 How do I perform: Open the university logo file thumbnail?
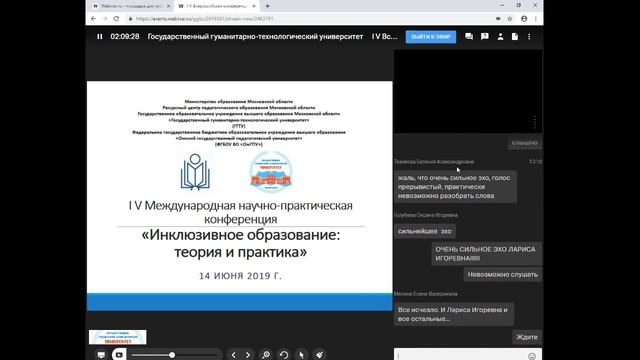click(x=118, y=337)
